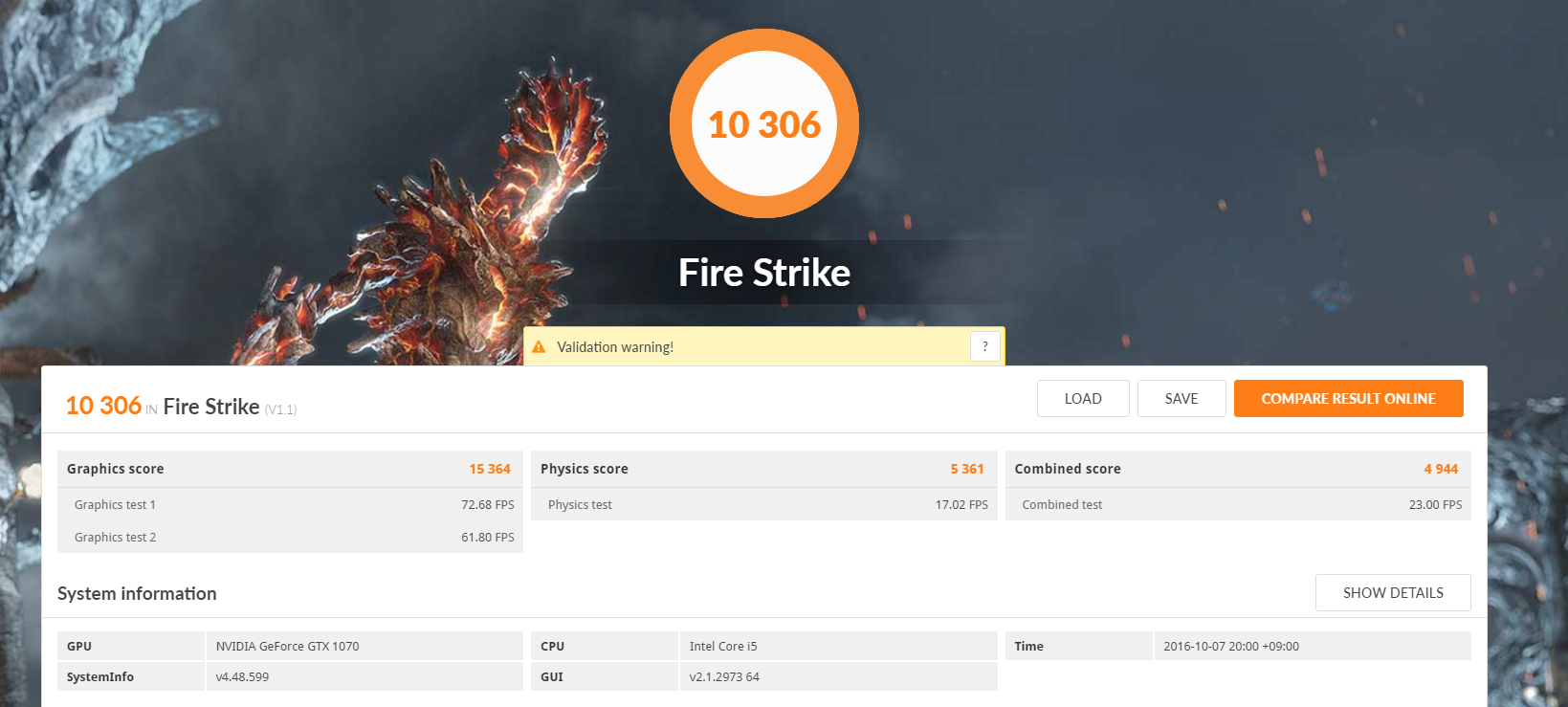Click the Graphics test 2 row label

coord(115,538)
